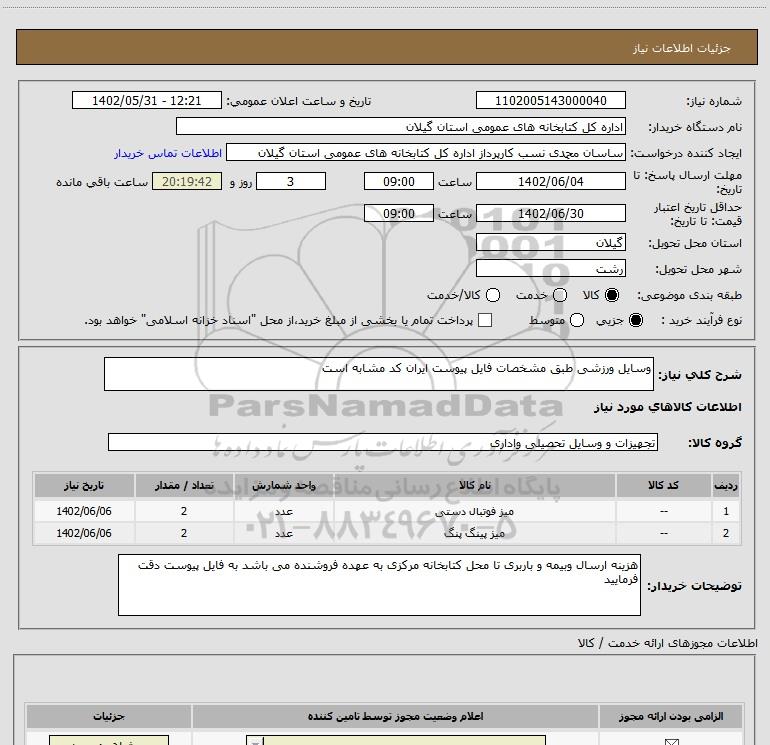Viewport: 770px width, 745px height.
Task: Click the اطلاعات مجوزهای ارائه خدمت / کالا heading
Action: tap(668, 643)
